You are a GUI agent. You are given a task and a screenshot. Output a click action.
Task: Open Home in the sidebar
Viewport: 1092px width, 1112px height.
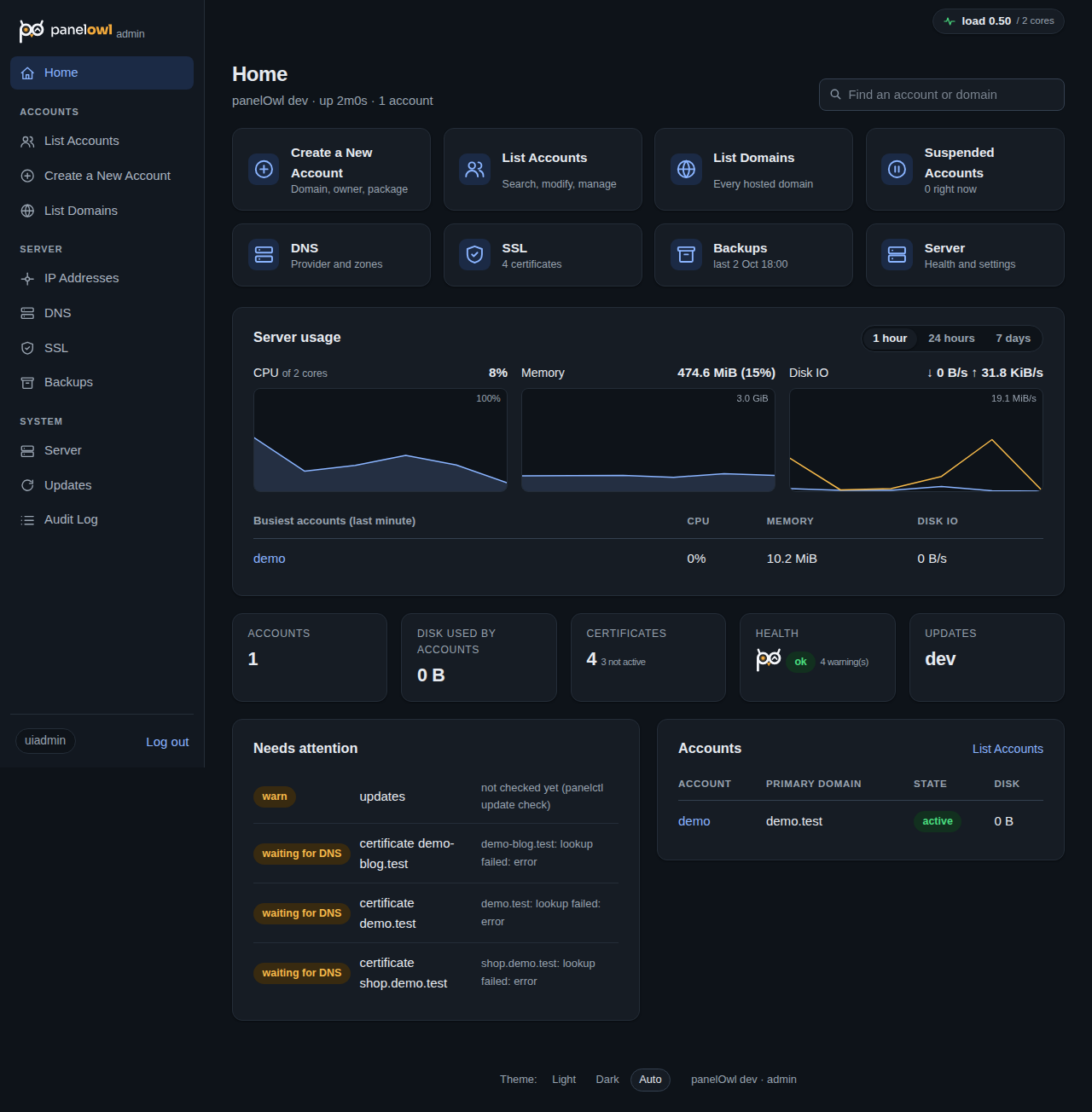tap(102, 73)
